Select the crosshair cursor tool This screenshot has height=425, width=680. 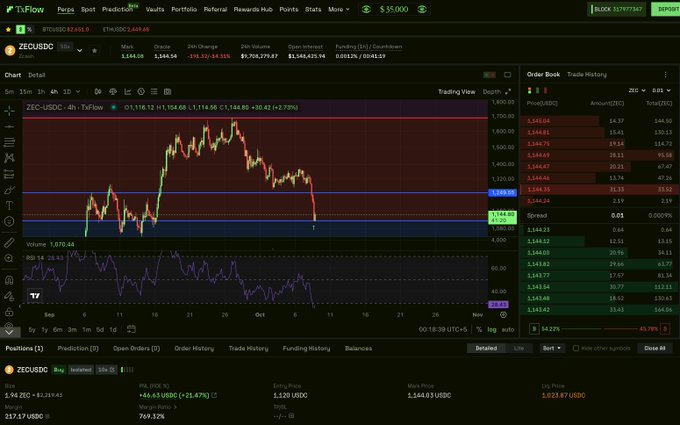9,111
